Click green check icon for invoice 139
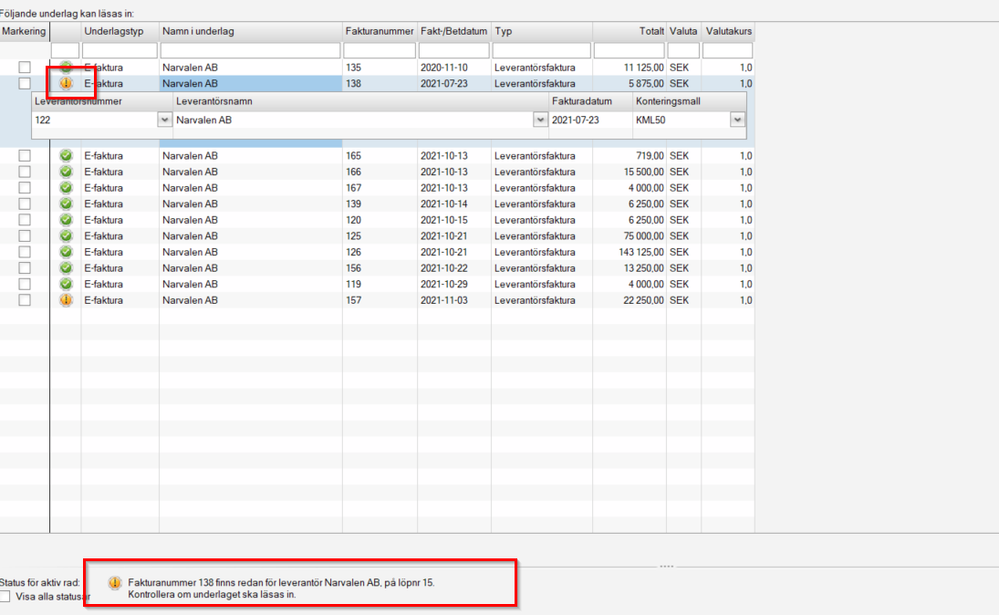 [x=66, y=204]
